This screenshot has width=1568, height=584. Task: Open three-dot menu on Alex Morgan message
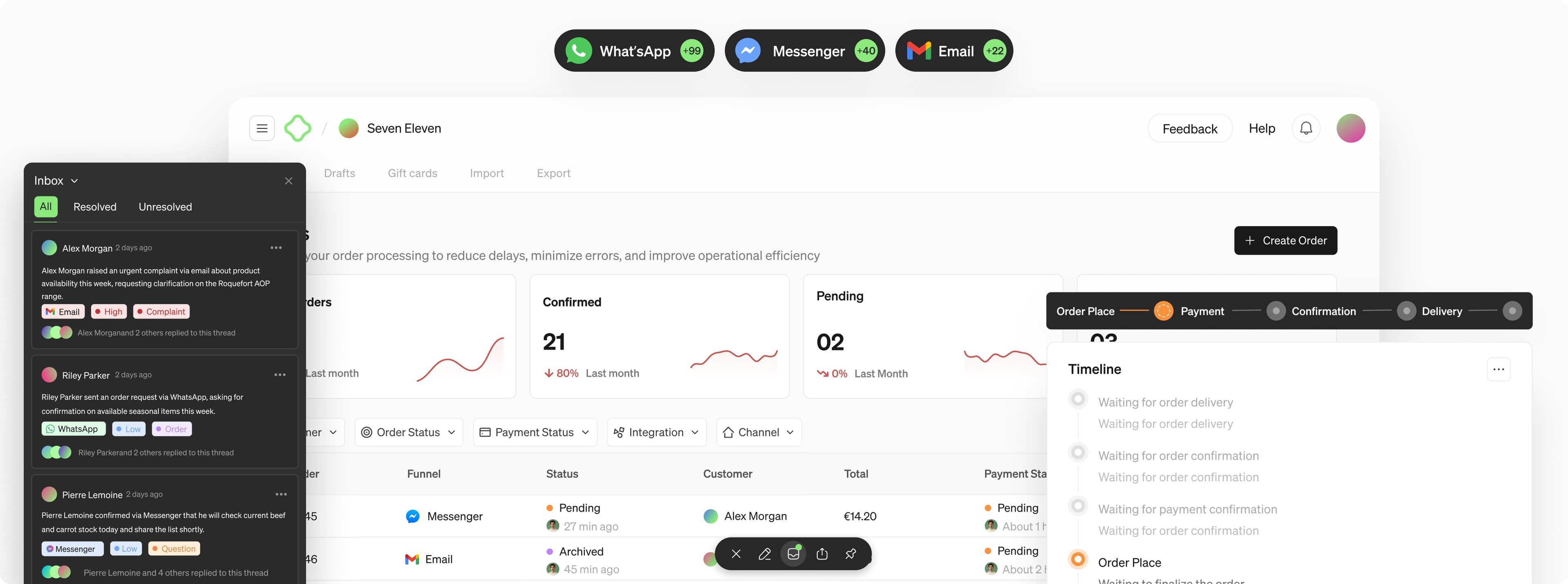pos(276,248)
